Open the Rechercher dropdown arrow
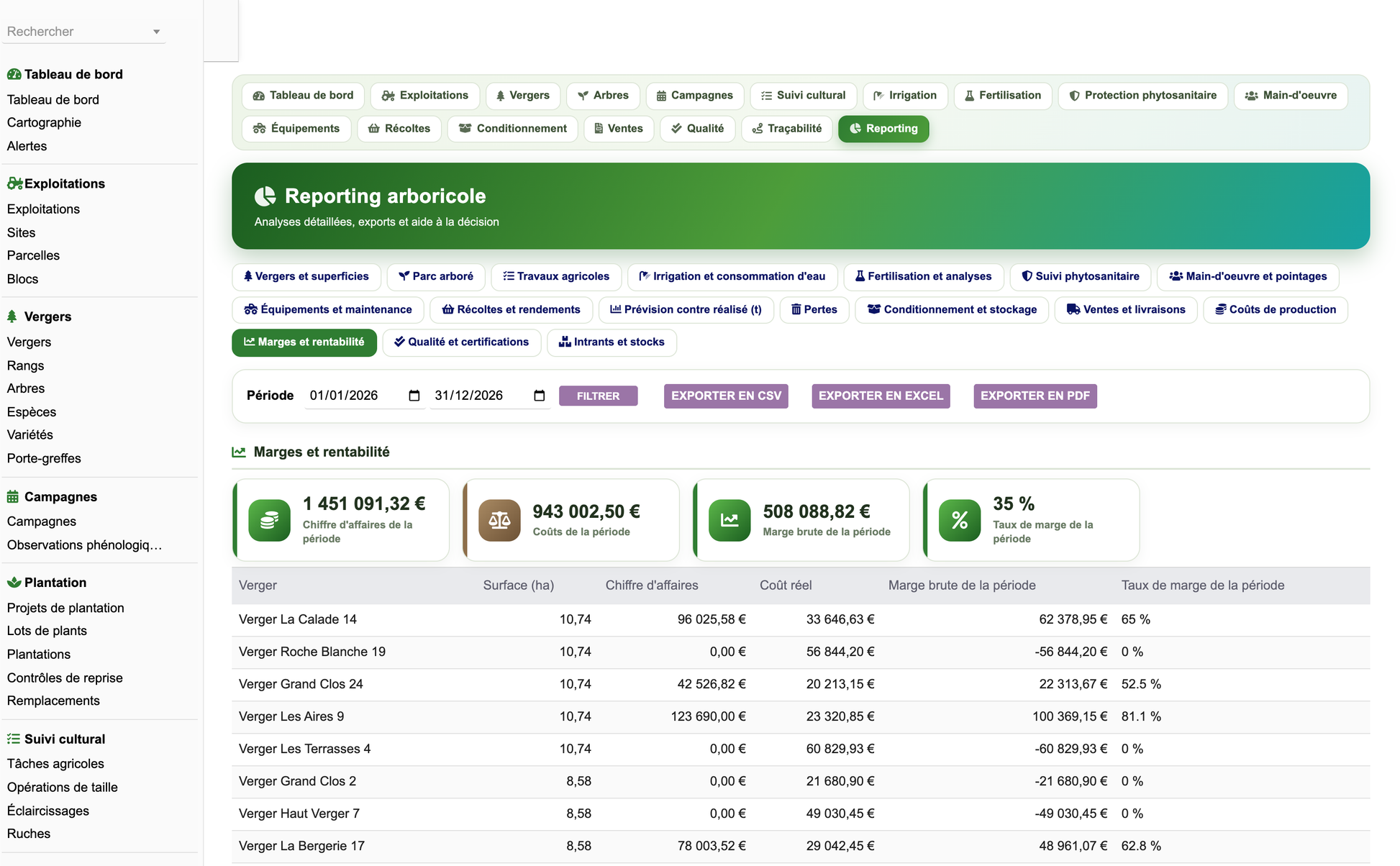Screen dimensions: 1400x866 click(x=156, y=32)
